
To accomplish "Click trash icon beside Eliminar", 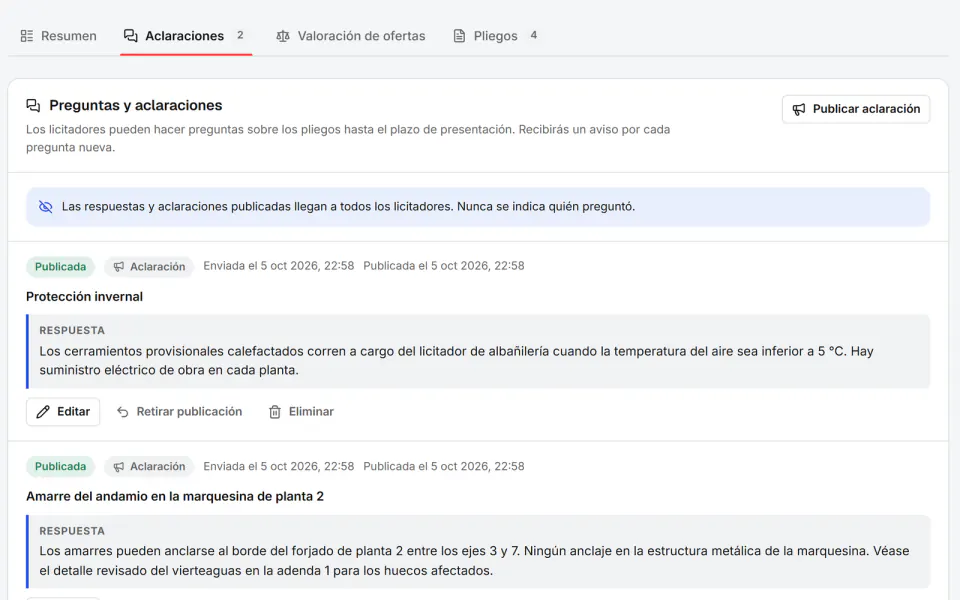I will (x=275, y=412).
